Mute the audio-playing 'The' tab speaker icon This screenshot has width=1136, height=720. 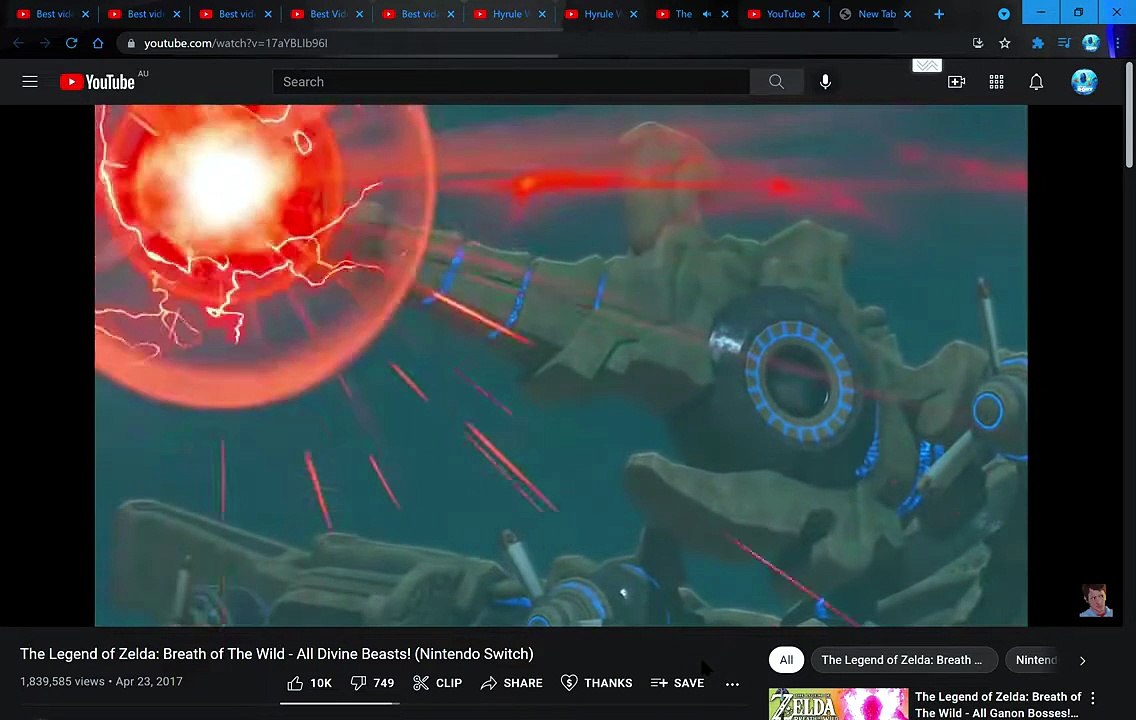pos(706,14)
